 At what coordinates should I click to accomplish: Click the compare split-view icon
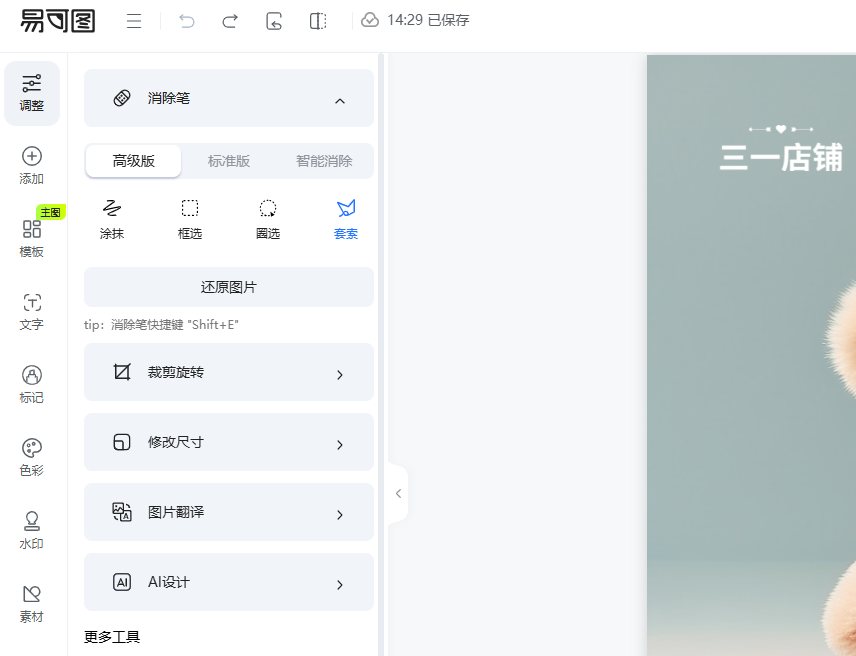[318, 21]
